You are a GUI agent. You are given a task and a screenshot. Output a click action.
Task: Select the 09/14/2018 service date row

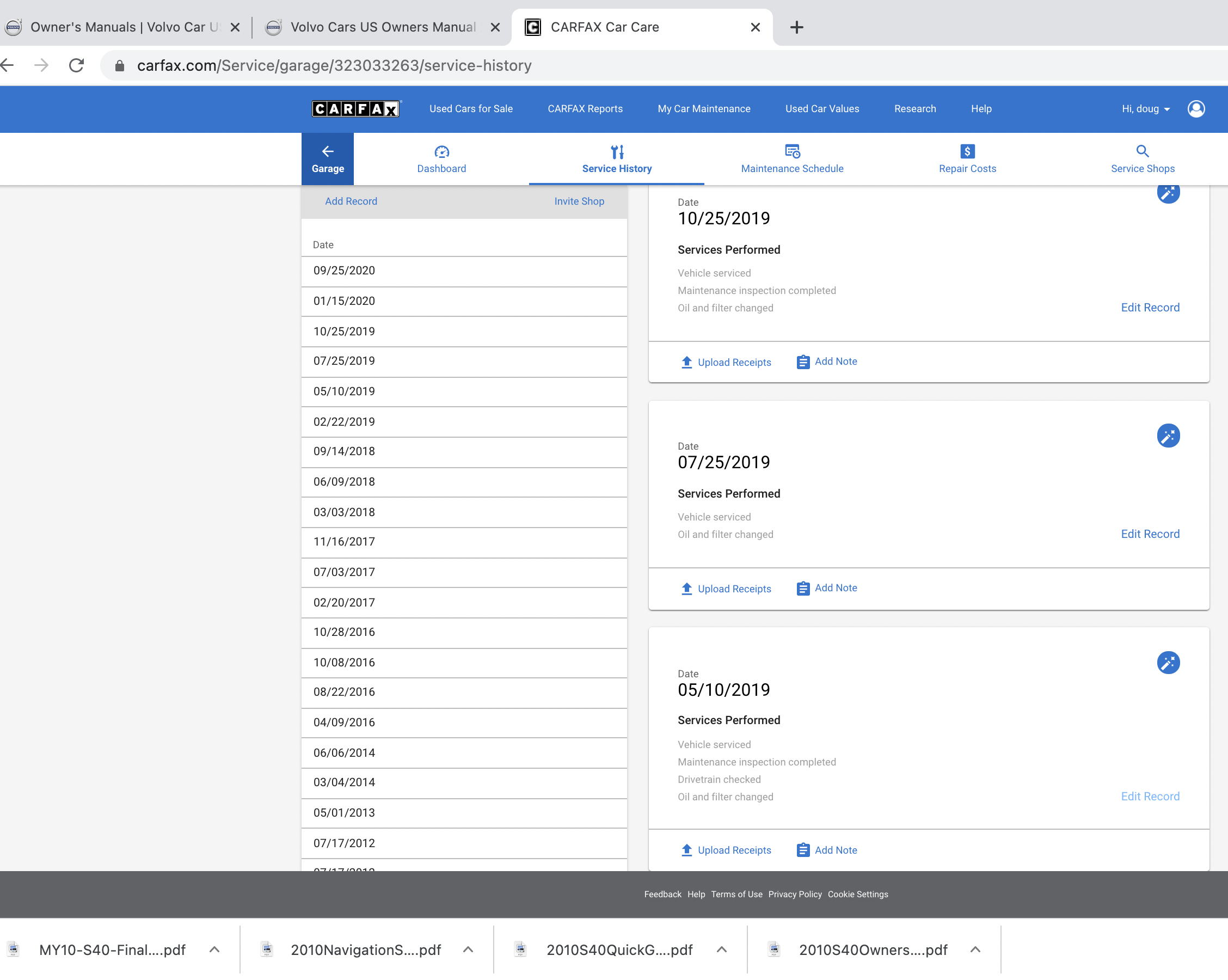tap(464, 452)
